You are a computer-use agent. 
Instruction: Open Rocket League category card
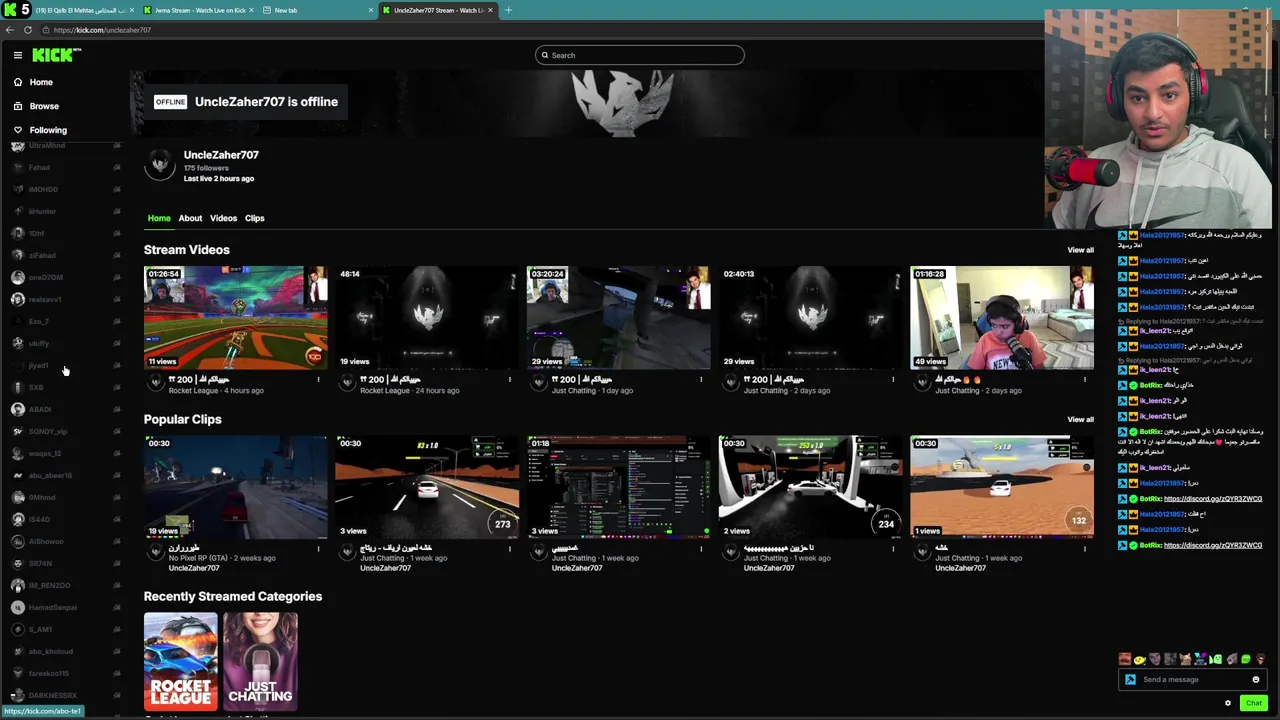tap(180, 662)
